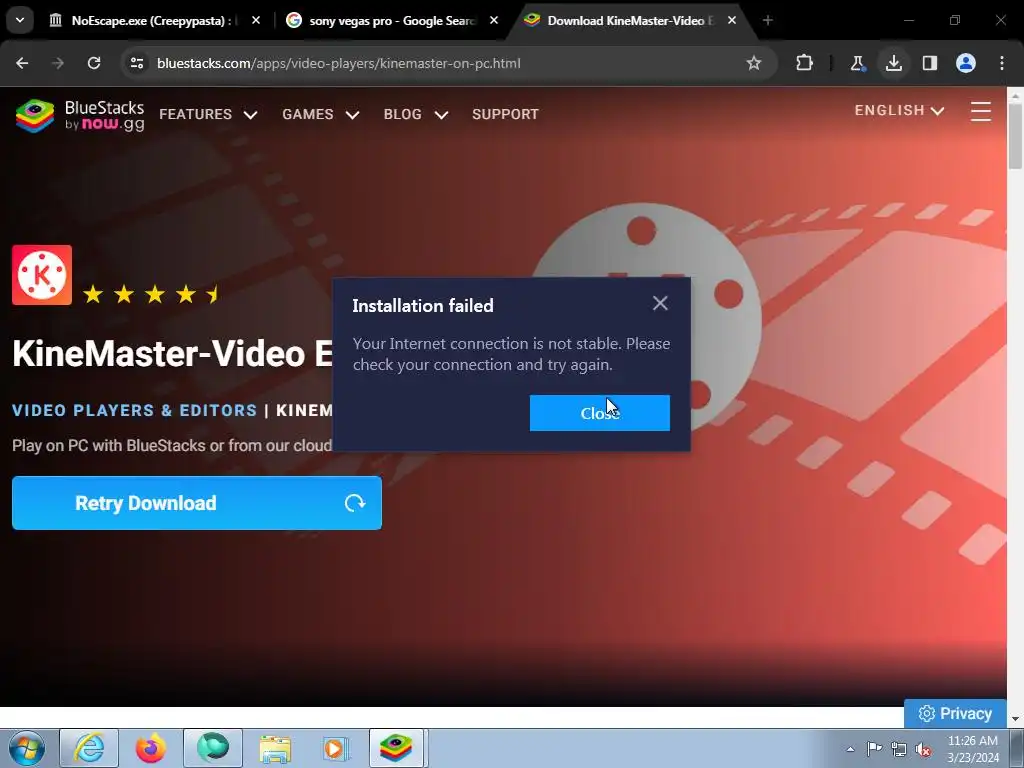Image resolution: width=1024 pixels, height=768 pixels.
Task: Reload the BlueStacks page
Action: [94, 63]
